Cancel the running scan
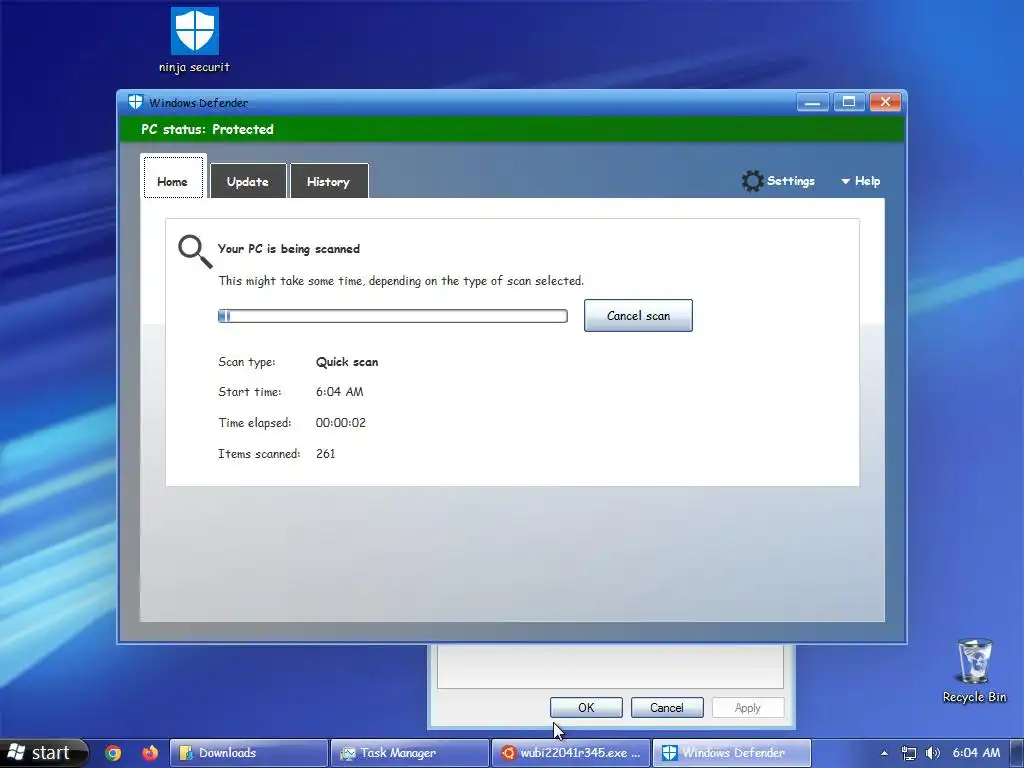 click(638, 315)
